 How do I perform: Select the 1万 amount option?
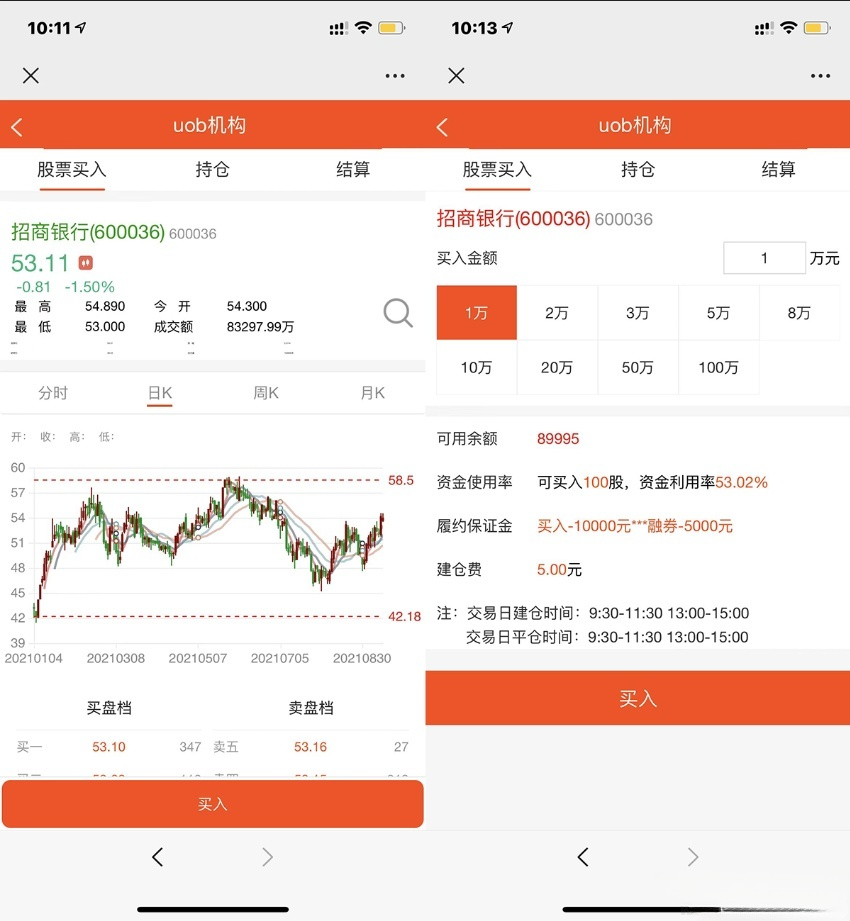(x=476, y=312)
